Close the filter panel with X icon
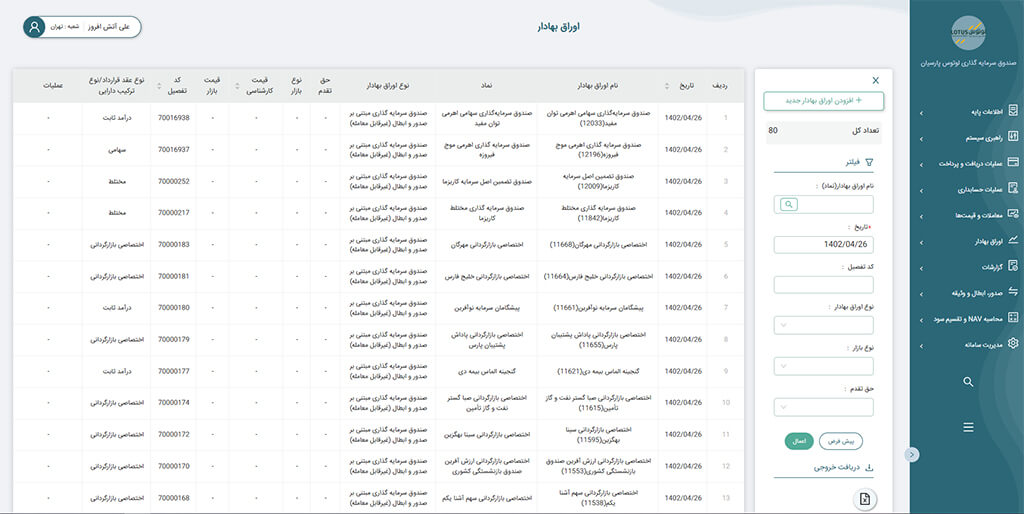 [x=876, y=80]
